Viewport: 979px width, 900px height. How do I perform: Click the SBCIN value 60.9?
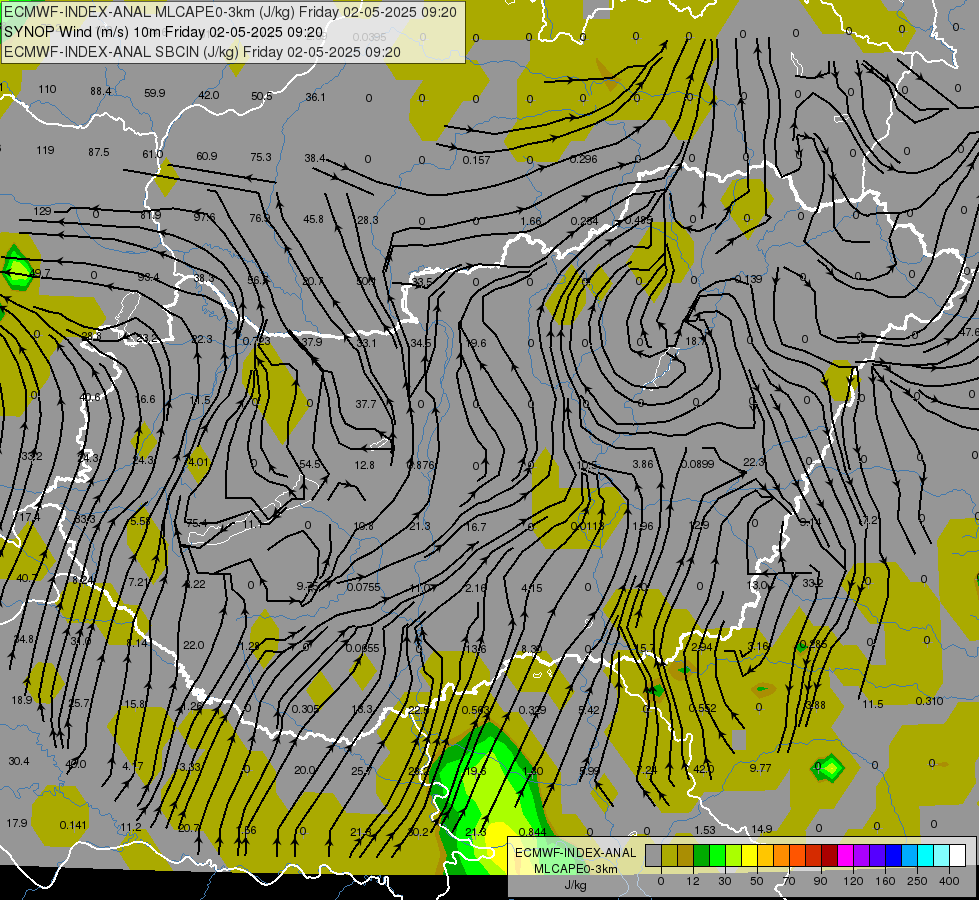coord(207,156)
